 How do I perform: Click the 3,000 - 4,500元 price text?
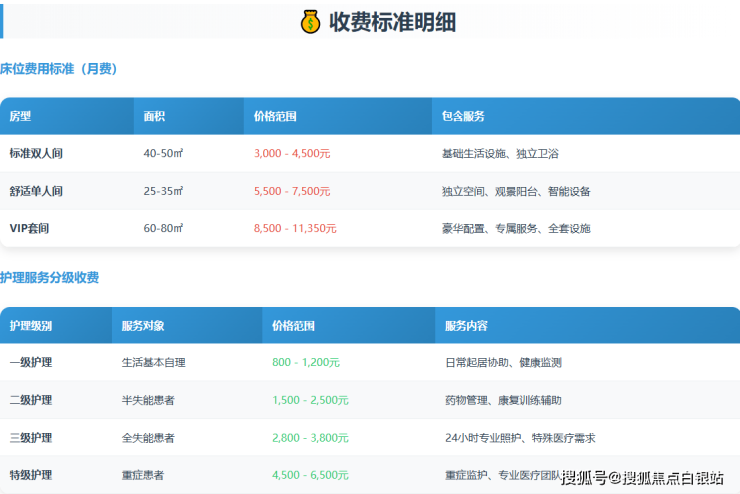(x=292, y=153)
